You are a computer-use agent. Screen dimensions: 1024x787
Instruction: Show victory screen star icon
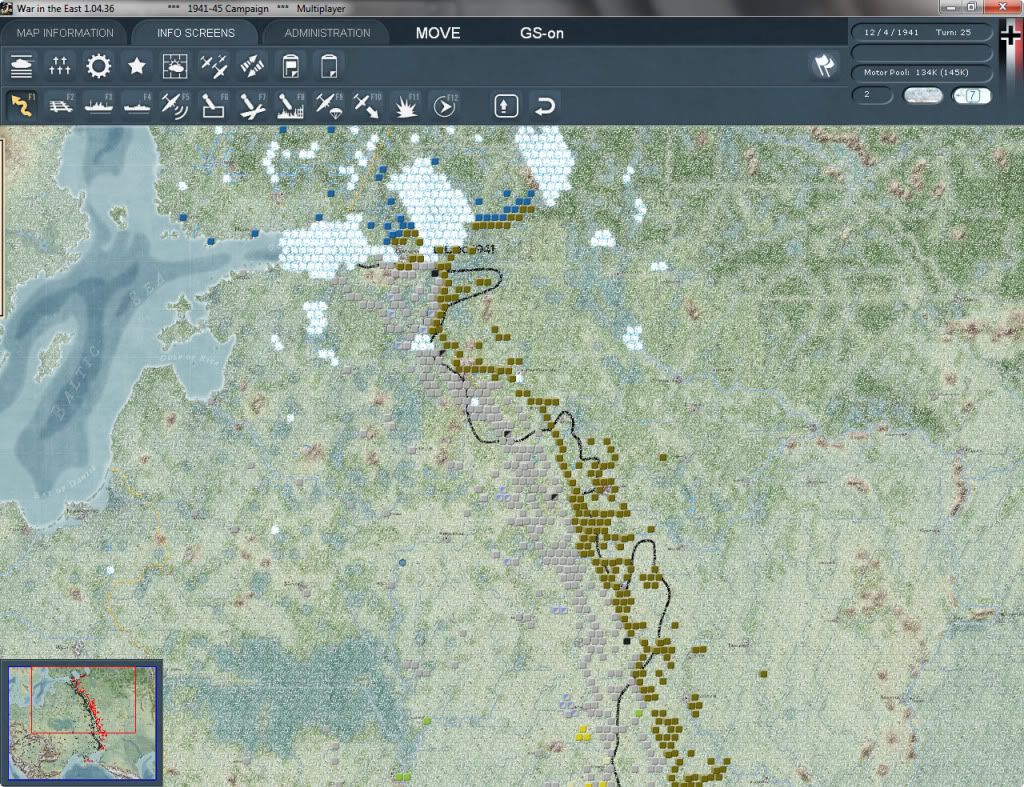136,66
